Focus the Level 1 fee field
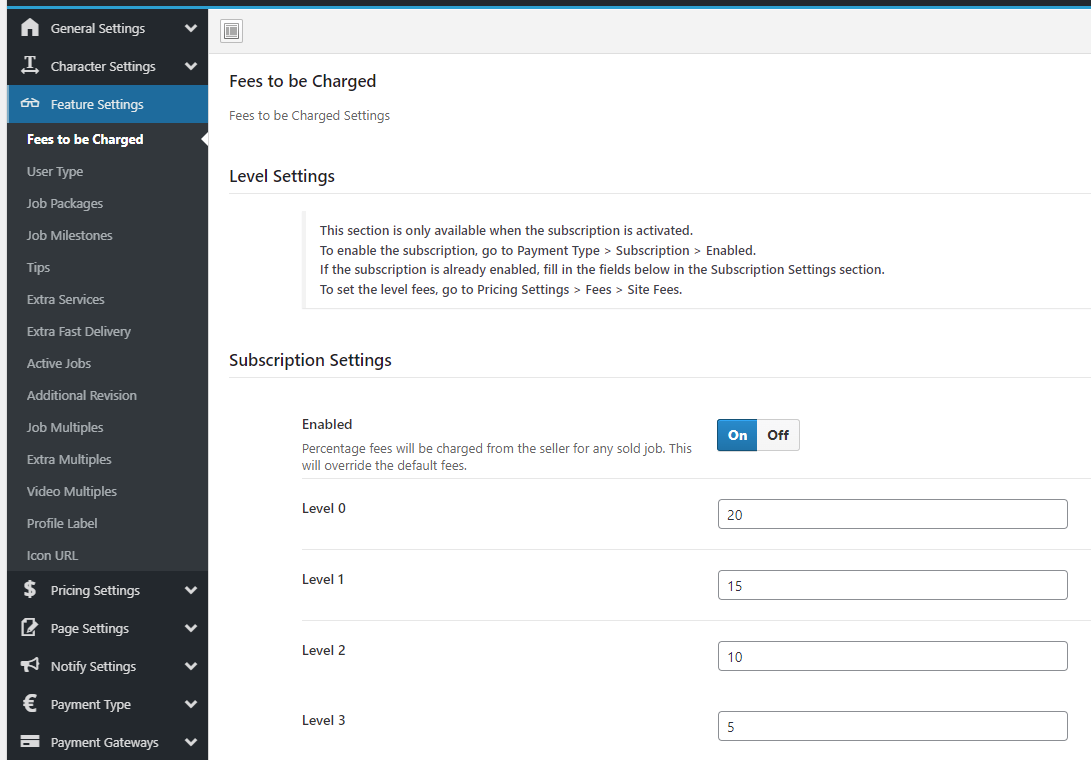The image size is (1091, 760). 893,585
